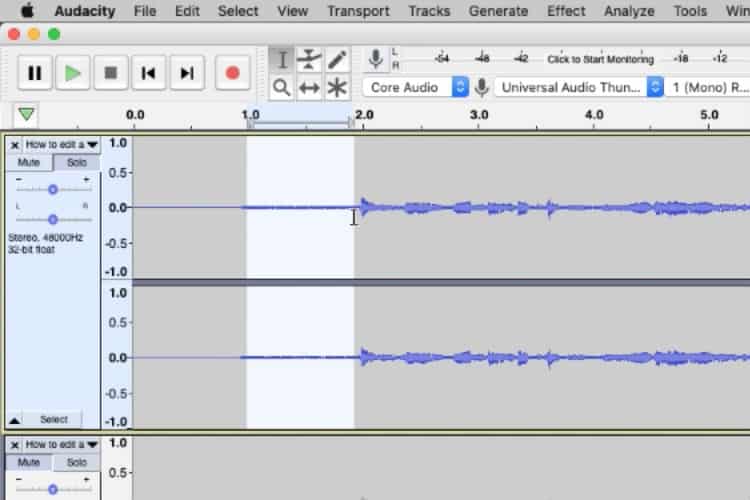
Task: Open the Apple menu
Action: [27, 11]
